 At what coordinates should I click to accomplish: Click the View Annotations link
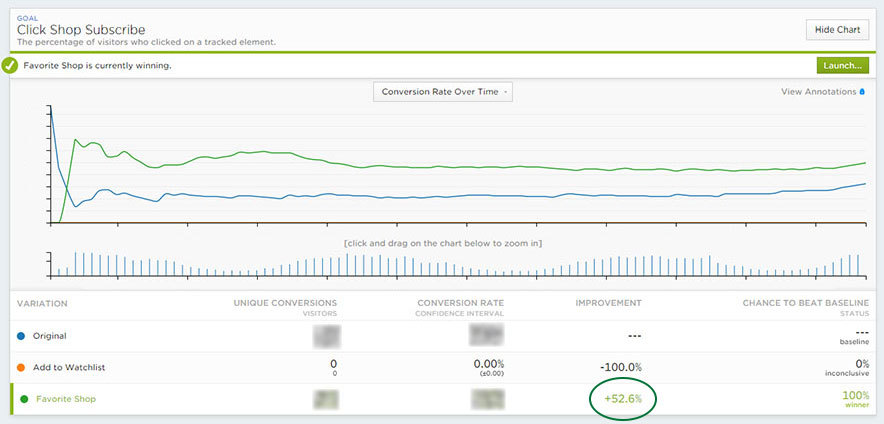(819, 91)
